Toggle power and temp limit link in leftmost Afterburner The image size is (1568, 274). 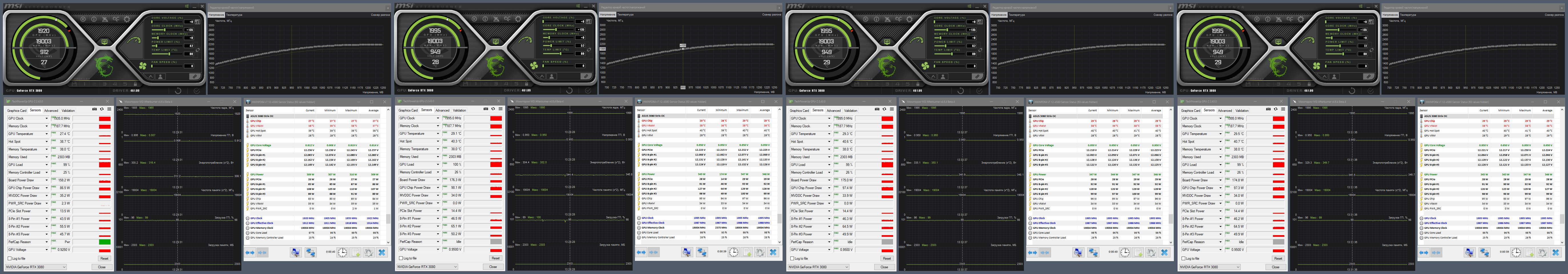[x=198, y=50]
